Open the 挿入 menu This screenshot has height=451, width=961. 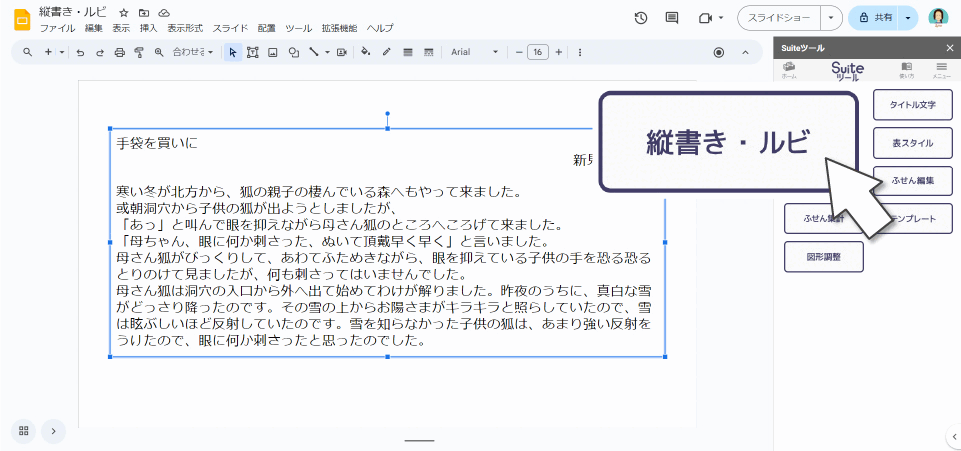148,29
